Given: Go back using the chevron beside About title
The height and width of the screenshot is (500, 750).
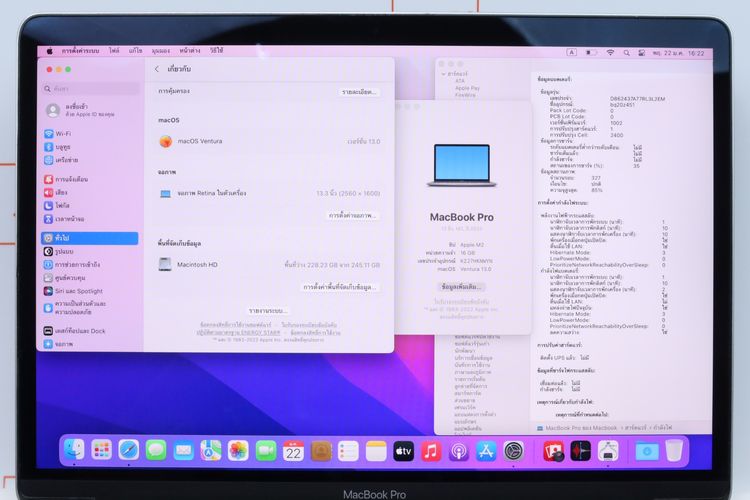Looking at the screenshot, I should click(x=157, y=69).
